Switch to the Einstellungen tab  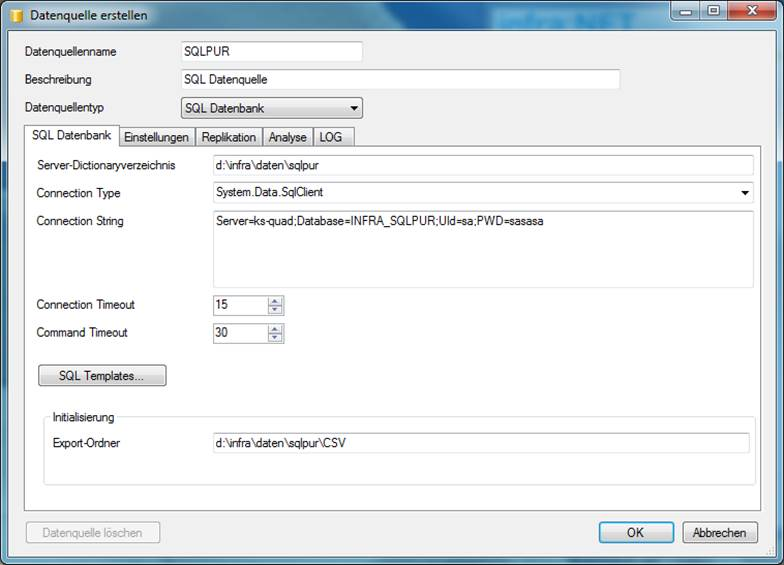[156, 137]
